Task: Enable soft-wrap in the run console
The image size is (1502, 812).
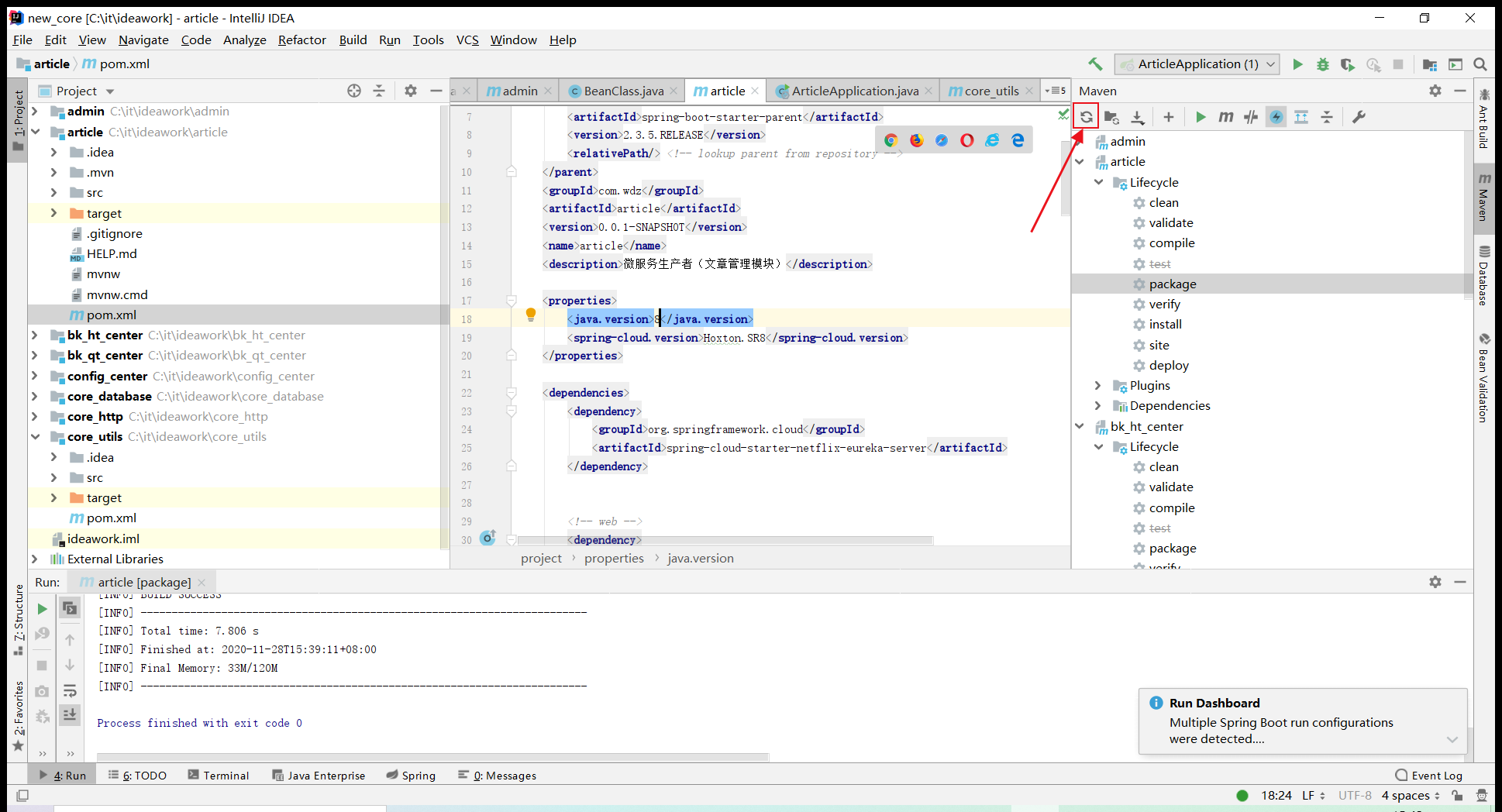Action: click(70, 690)
